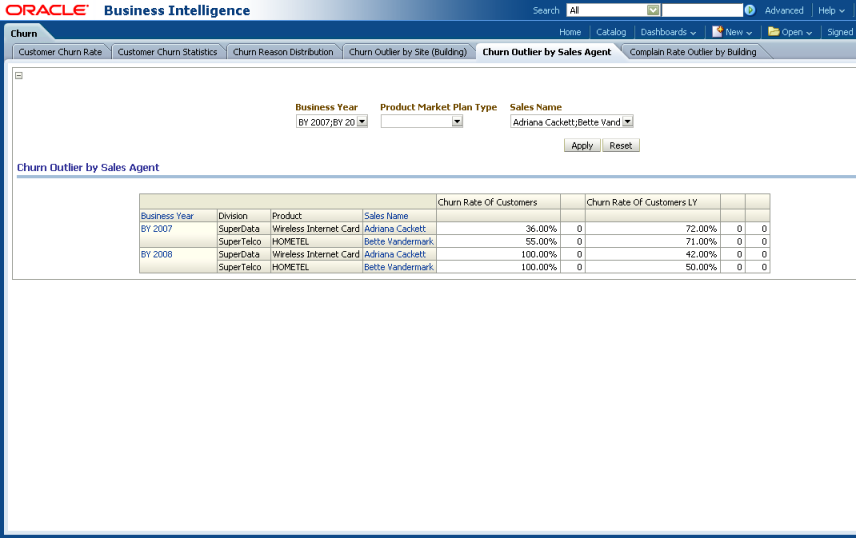Image resolution: width=856 pixels, height=538 pixels.
Task: Switch to Customer Churn Rate tab
Action: (x=60, y=52)
